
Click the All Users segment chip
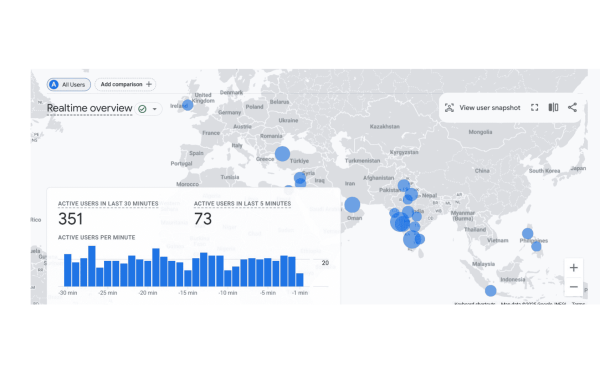(x=69, y=85)
